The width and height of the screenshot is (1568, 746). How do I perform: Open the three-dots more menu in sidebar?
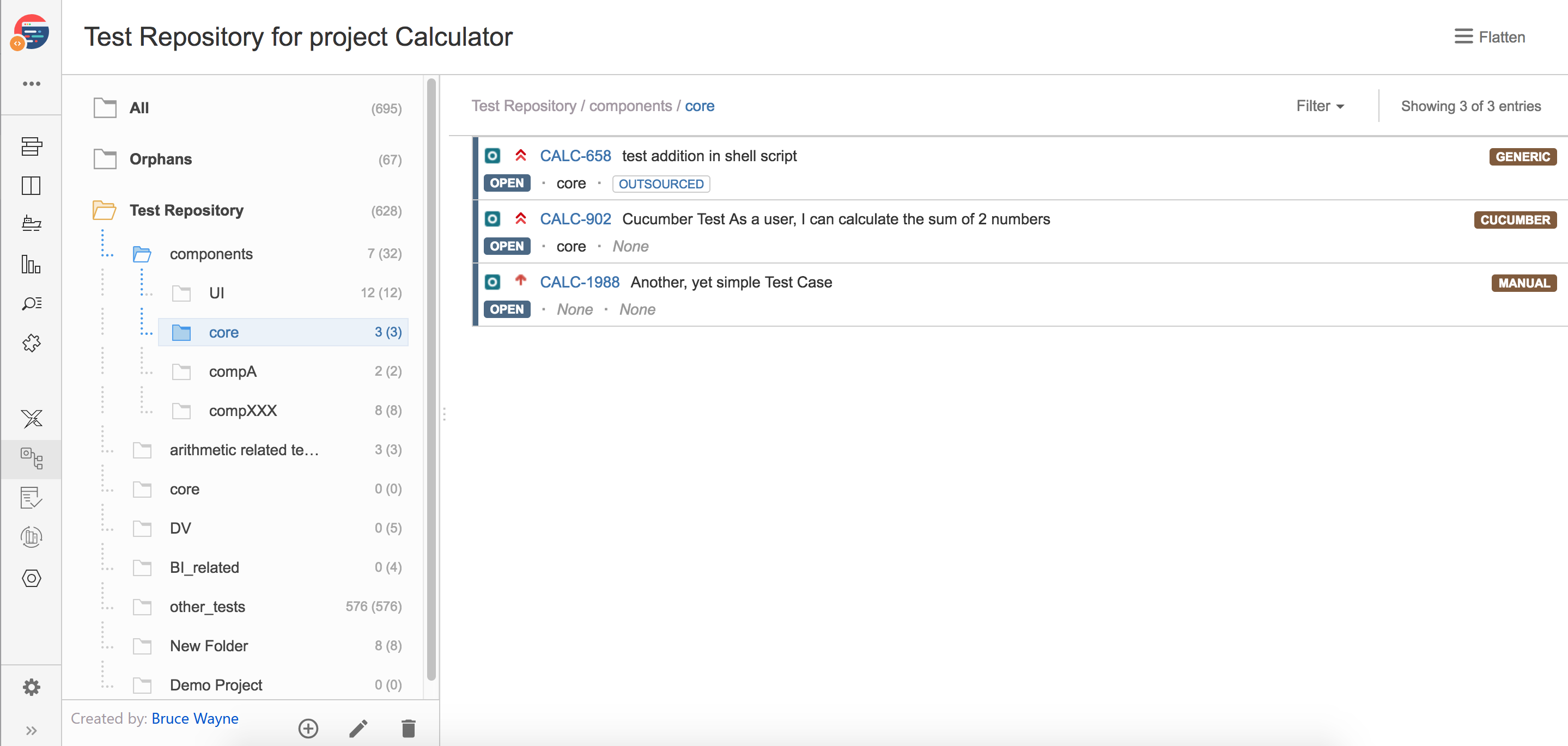tap(32, 84)
